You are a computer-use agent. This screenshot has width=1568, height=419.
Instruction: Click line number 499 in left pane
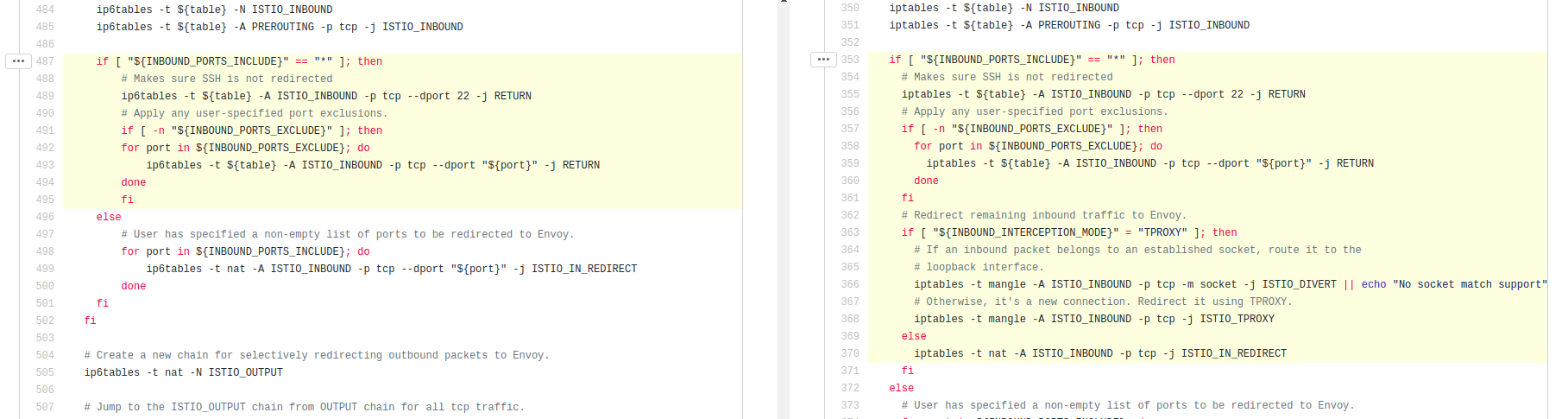[x=45, y=269]
